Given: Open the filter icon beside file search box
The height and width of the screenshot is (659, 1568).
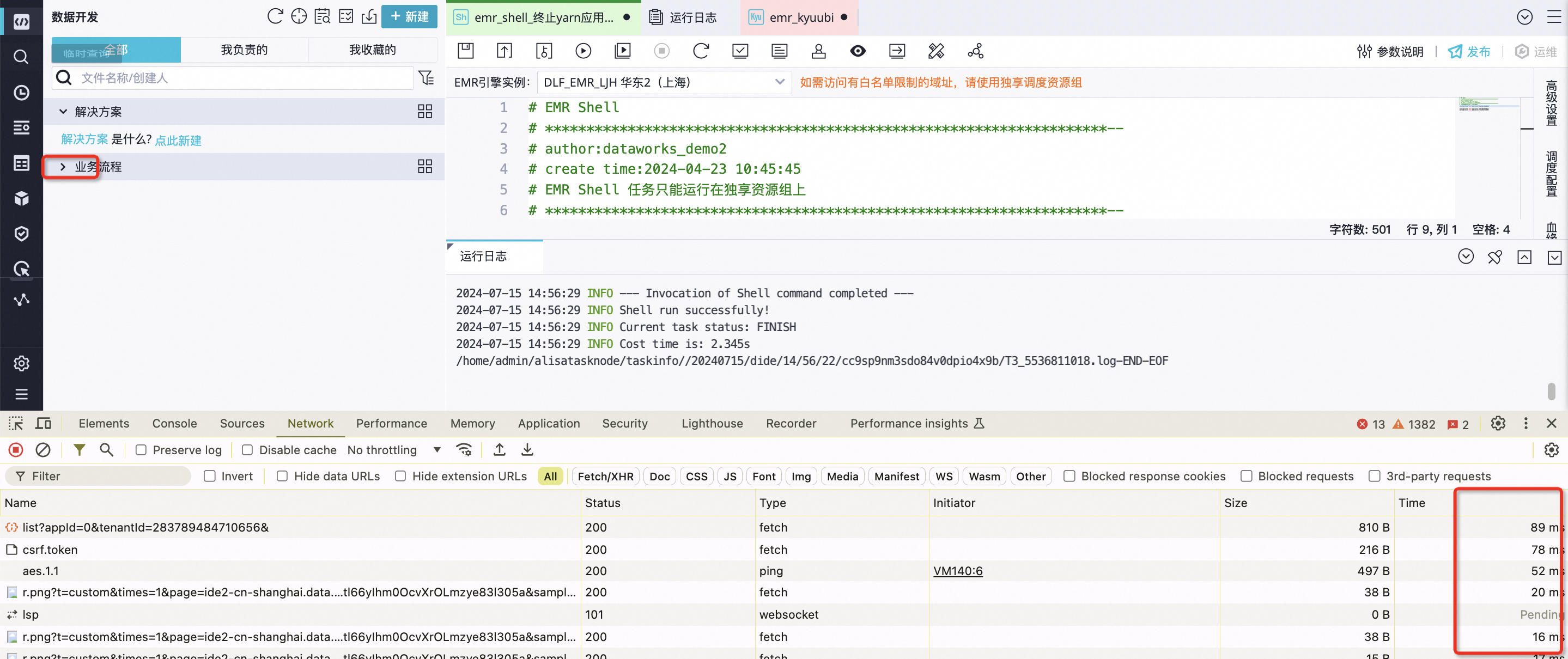Looking at the screenshot, I should tap(426, 78).
